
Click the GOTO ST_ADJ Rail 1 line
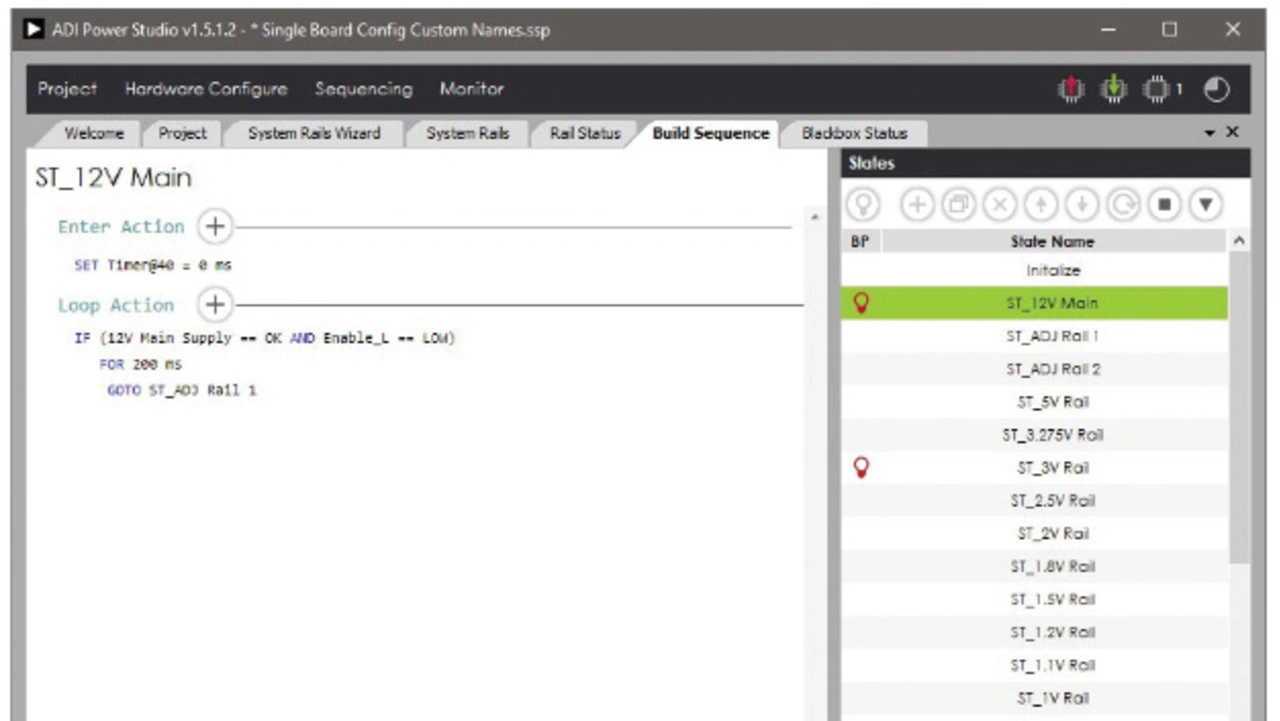[182, 390]
